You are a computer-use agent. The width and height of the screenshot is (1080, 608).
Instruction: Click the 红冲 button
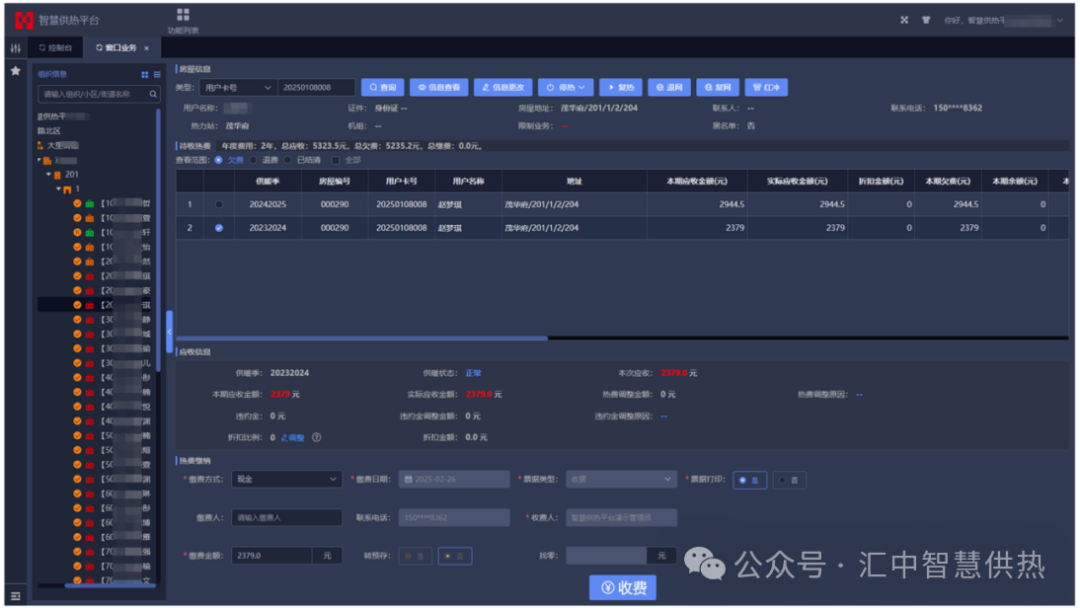click(766, 87)
